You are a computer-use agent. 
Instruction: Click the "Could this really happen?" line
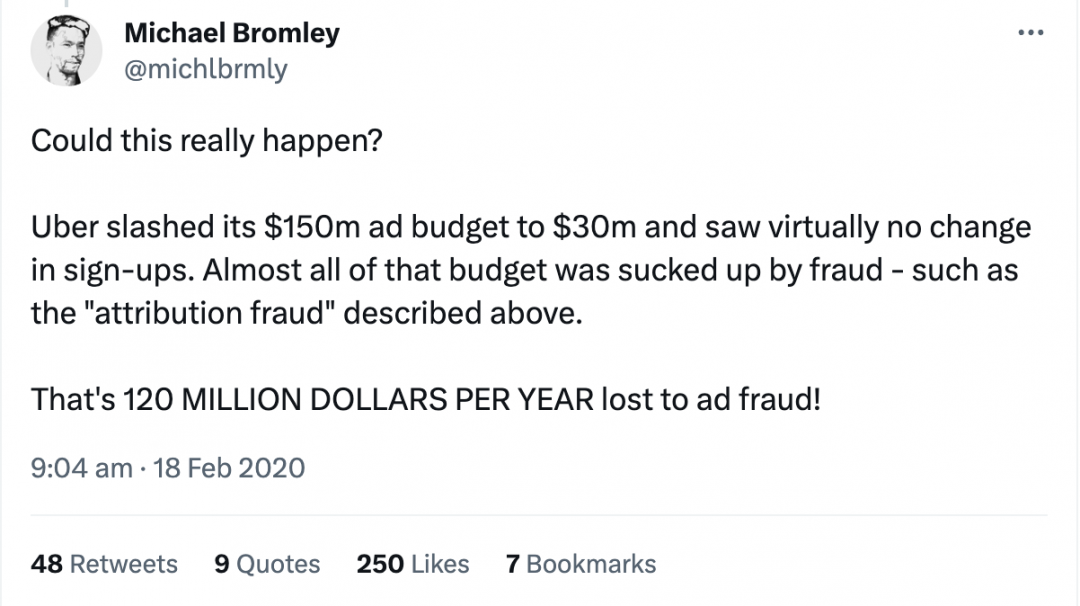point(207,141)
